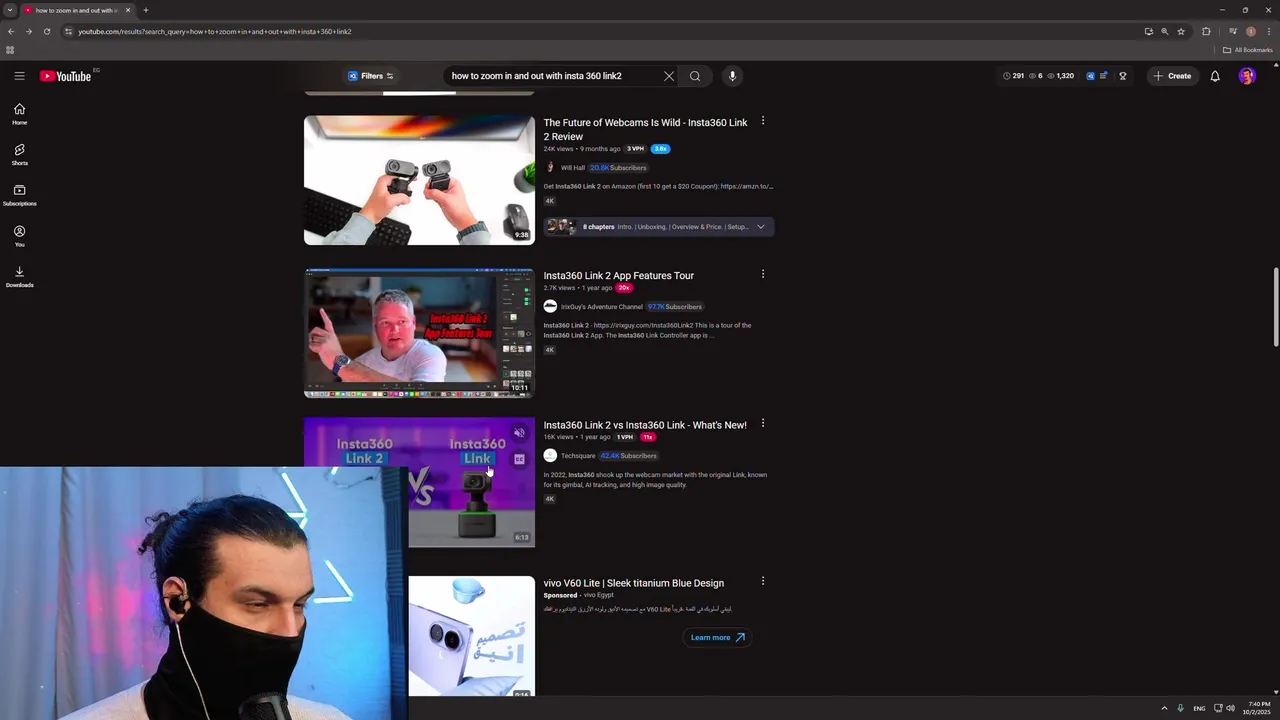Open the tab search dropdown chevron
Image resolution: width=1280 pixels, height=720 pixels.
pos(10,10)
